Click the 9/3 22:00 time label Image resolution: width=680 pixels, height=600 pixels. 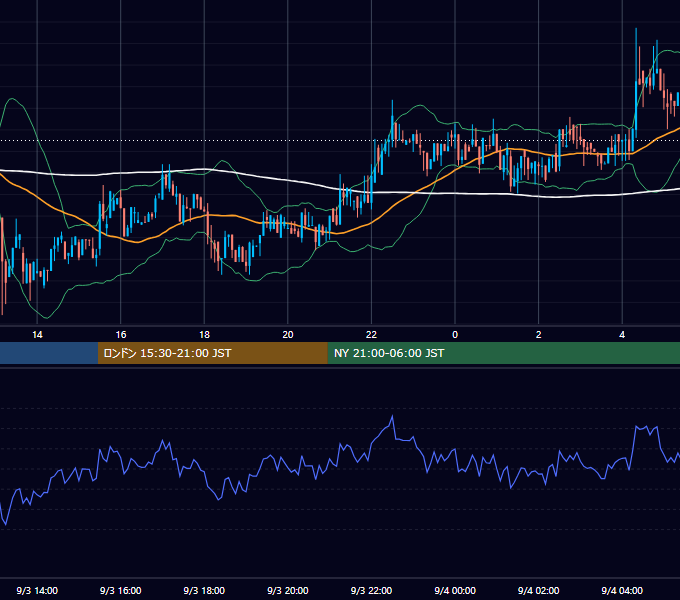[x=371, y=590]
